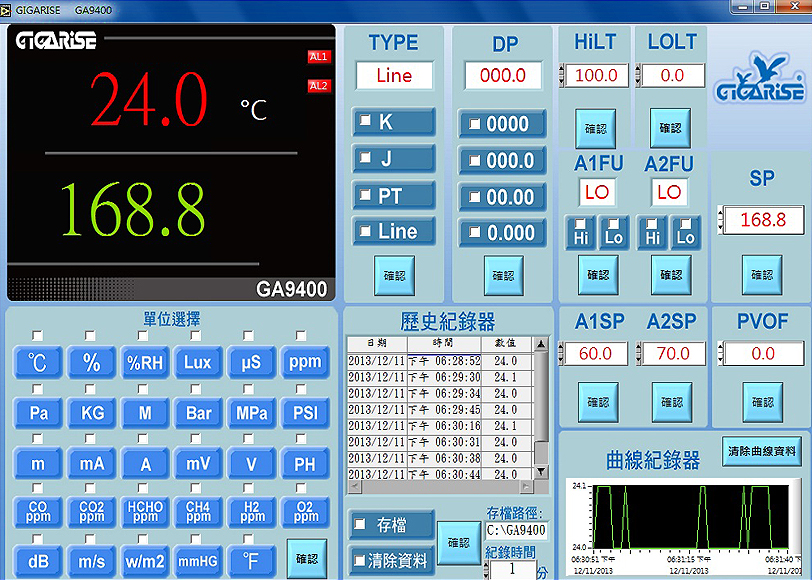Viewport: 812px width, 580px height.
Task: Click the LOLT value stepper arrows
Action: (638, 76)
